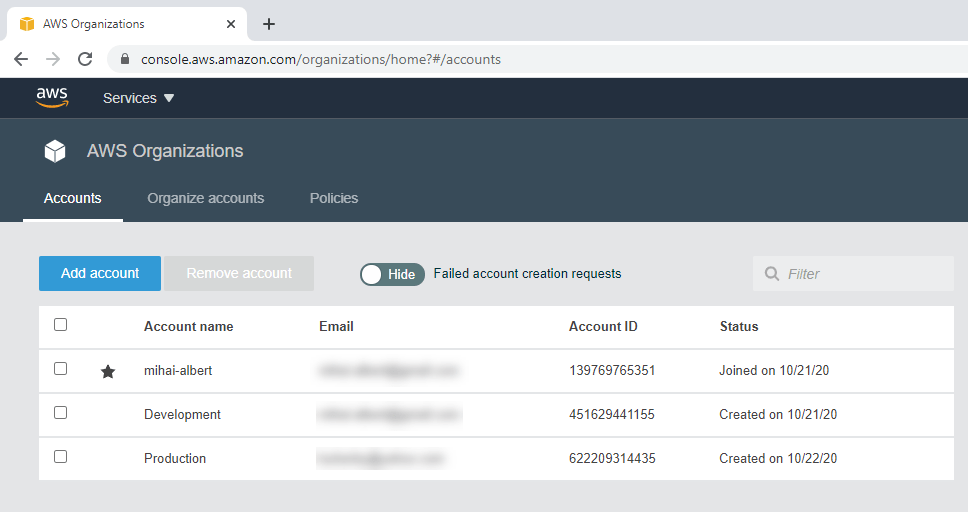The image size is (968, 512).
Task: Select the Production account checkbox
Action: click(61, 457)
